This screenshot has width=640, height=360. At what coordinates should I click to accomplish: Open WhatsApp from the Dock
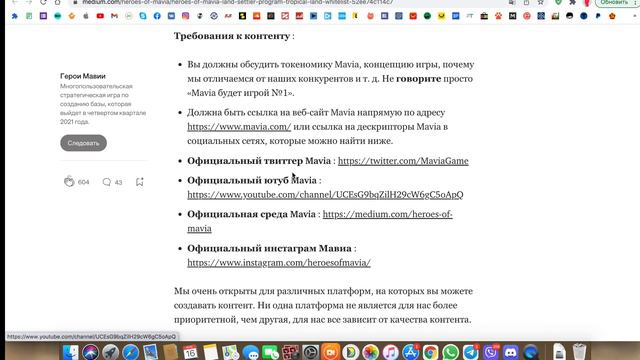tap(451, 352)
